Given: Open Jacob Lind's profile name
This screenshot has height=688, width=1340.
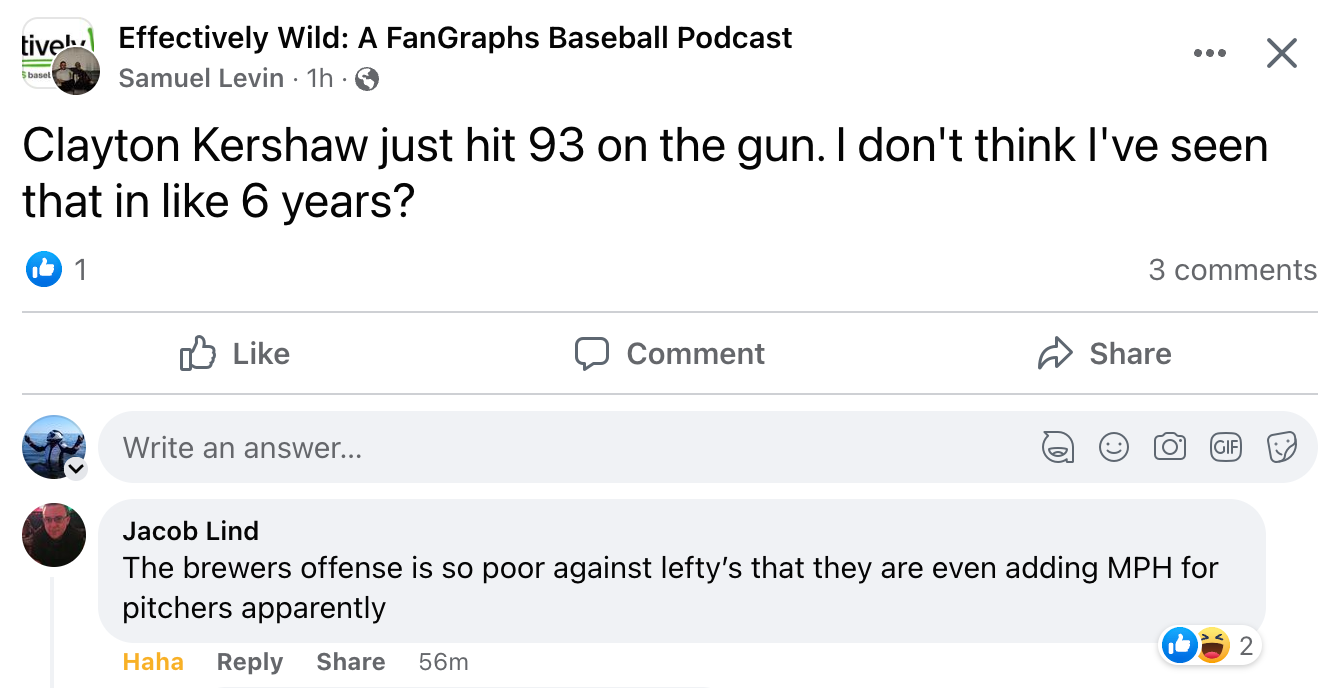Looking at the screenshot, I should point(190,531).
